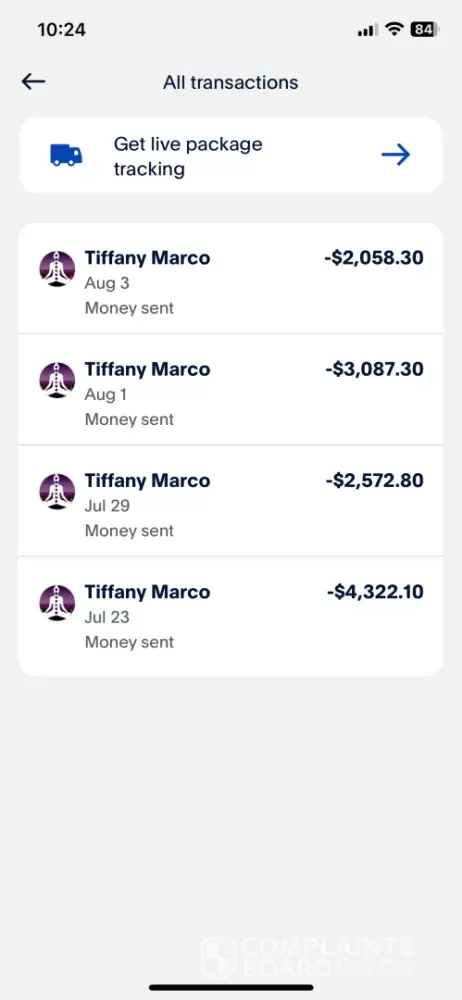The width and height of the screenshot is (462, 1000).
Task: Tap the All transactions page title
Action: (230, 82)
